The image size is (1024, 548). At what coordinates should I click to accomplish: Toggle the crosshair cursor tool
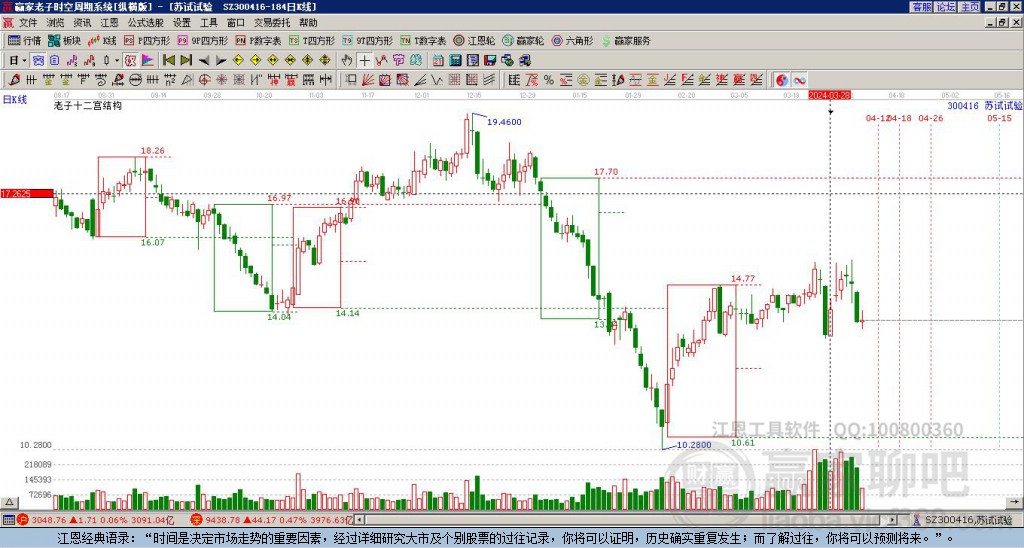pos(364,61)
